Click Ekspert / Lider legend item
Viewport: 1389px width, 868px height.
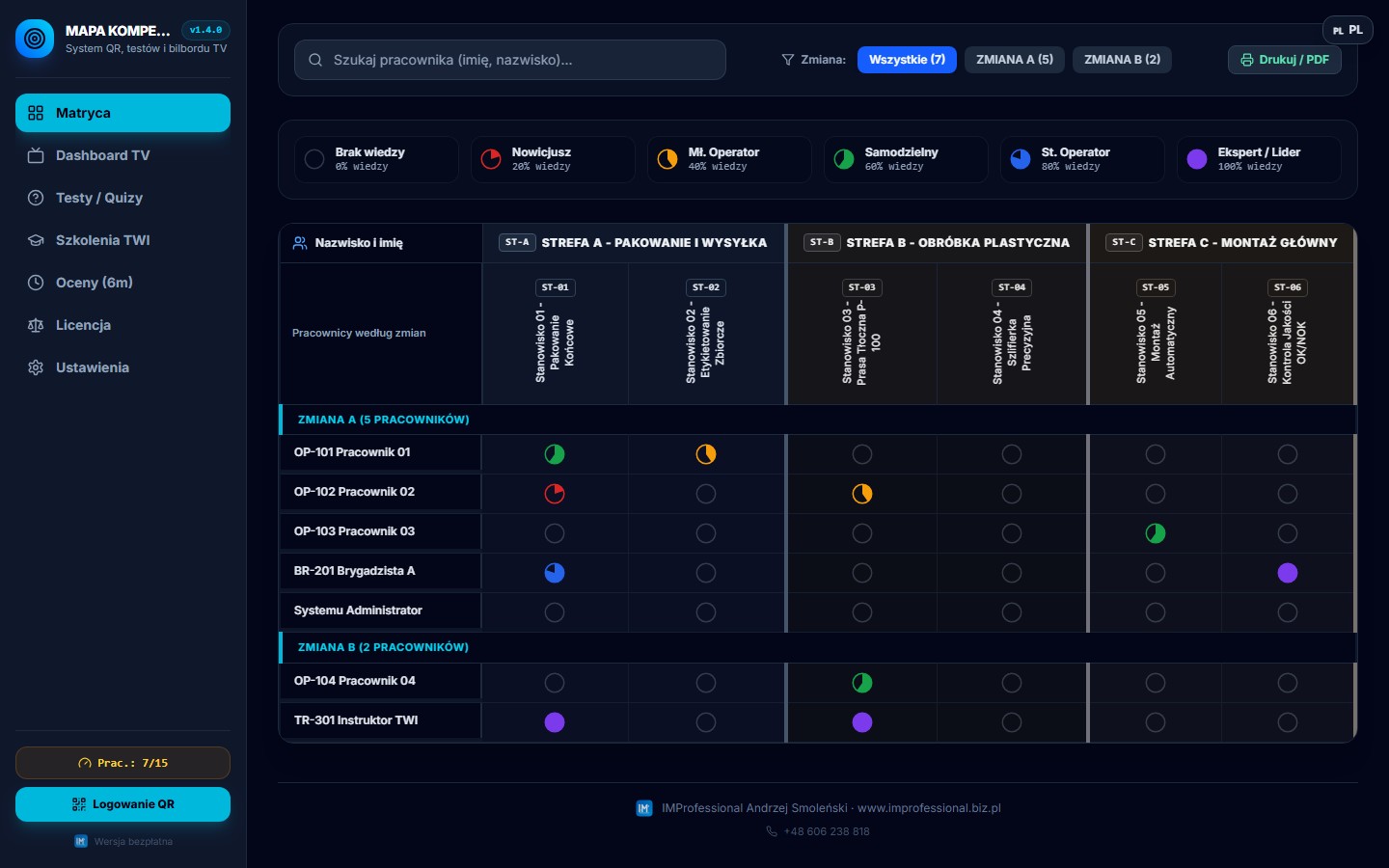[x=1259, y=159]
